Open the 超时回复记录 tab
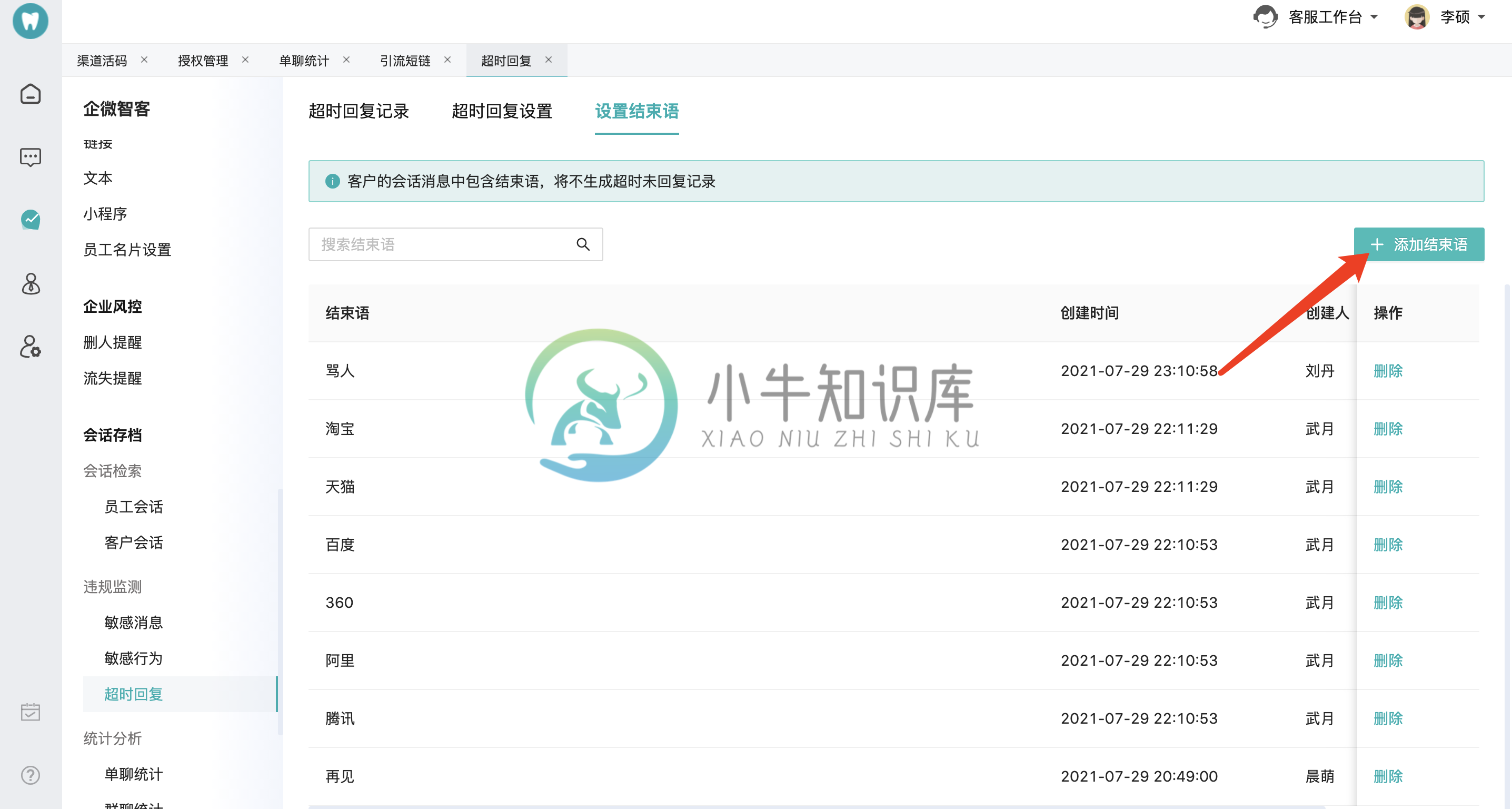Image resolution: width=1512 pixels, height=809 pixels. point(359,111)
